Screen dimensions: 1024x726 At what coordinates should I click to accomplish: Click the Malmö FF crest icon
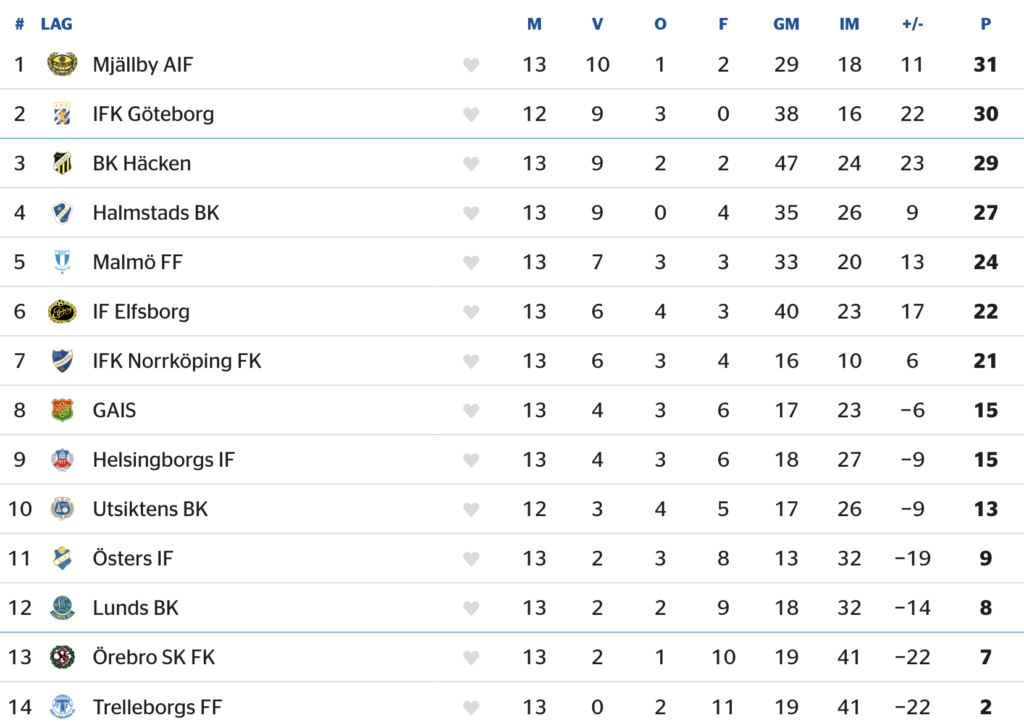pyautogui.click(x=62, y=262)
